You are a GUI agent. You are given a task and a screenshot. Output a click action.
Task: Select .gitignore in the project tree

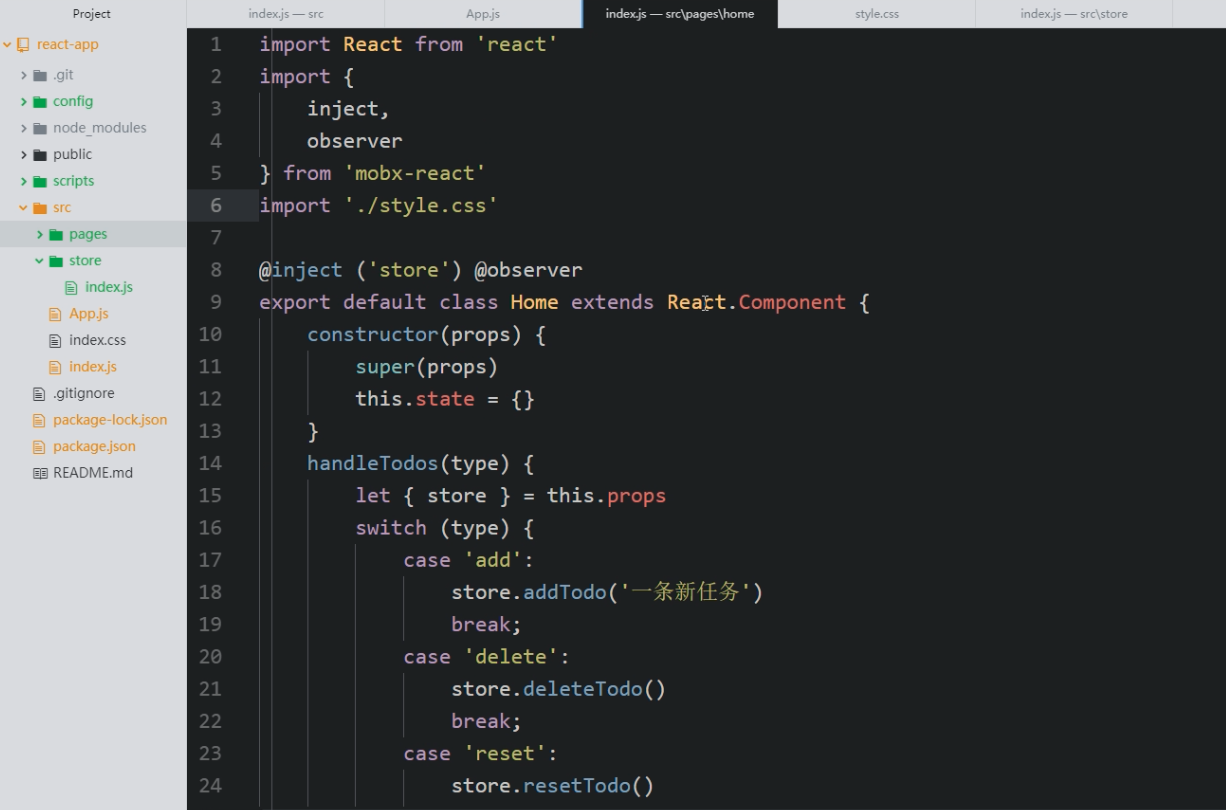pos(84,394)
